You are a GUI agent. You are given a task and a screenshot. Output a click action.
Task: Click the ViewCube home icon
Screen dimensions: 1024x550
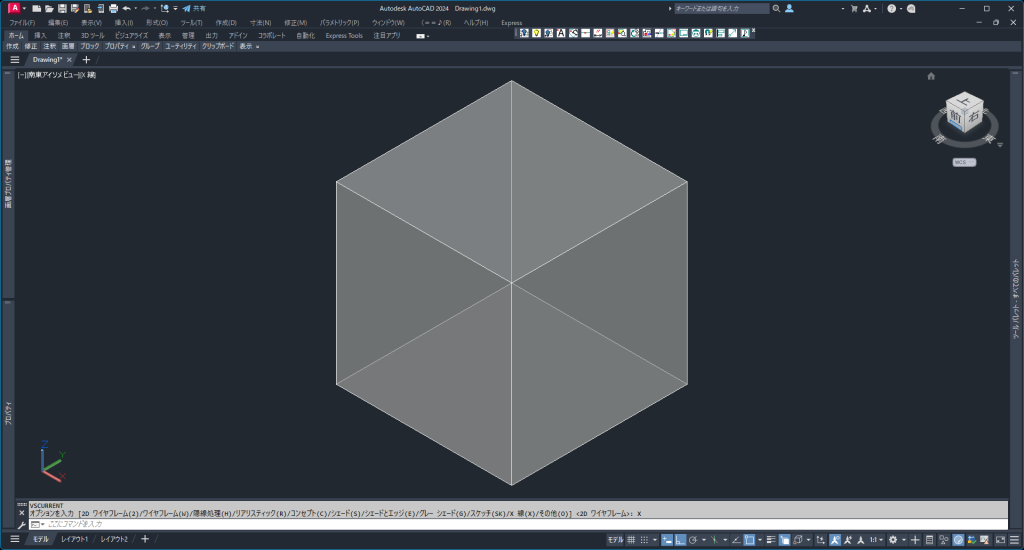click(931, 76)
